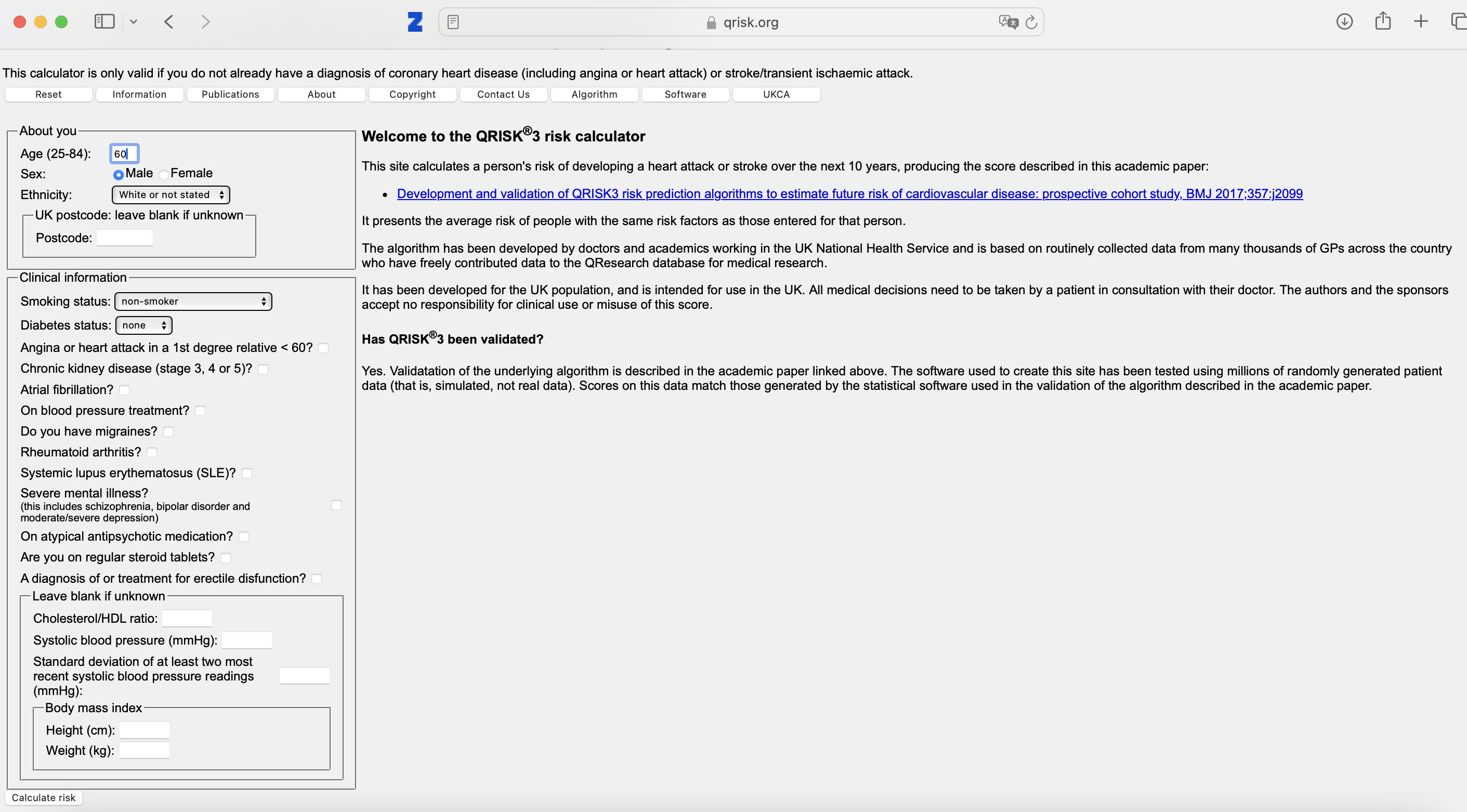Open the Ethnicity dropdown
The height and width of the screenshot is (812, 1467).
coord(171,195)
